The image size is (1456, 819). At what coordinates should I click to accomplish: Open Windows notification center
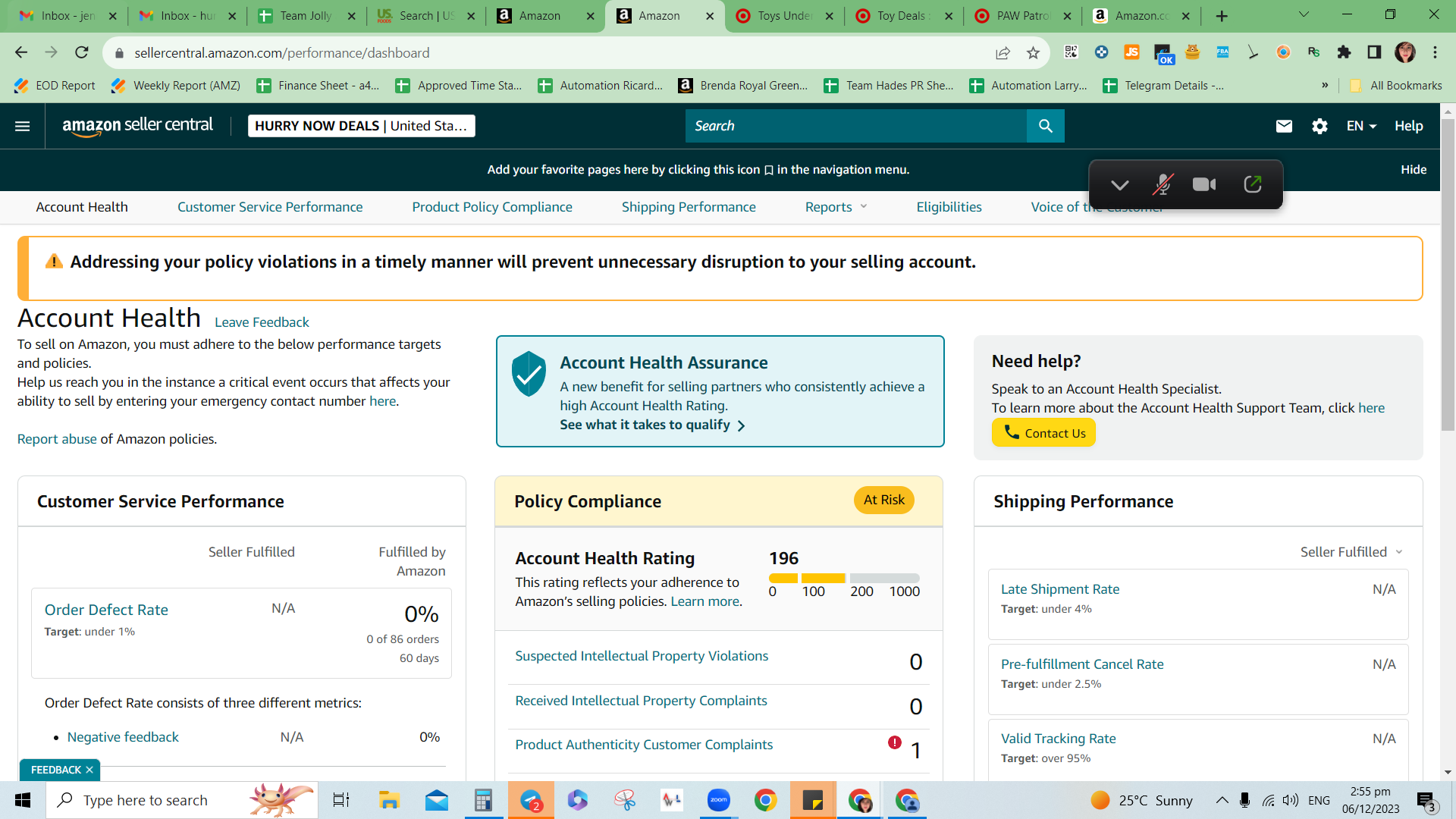click(x=1426, y=801)
